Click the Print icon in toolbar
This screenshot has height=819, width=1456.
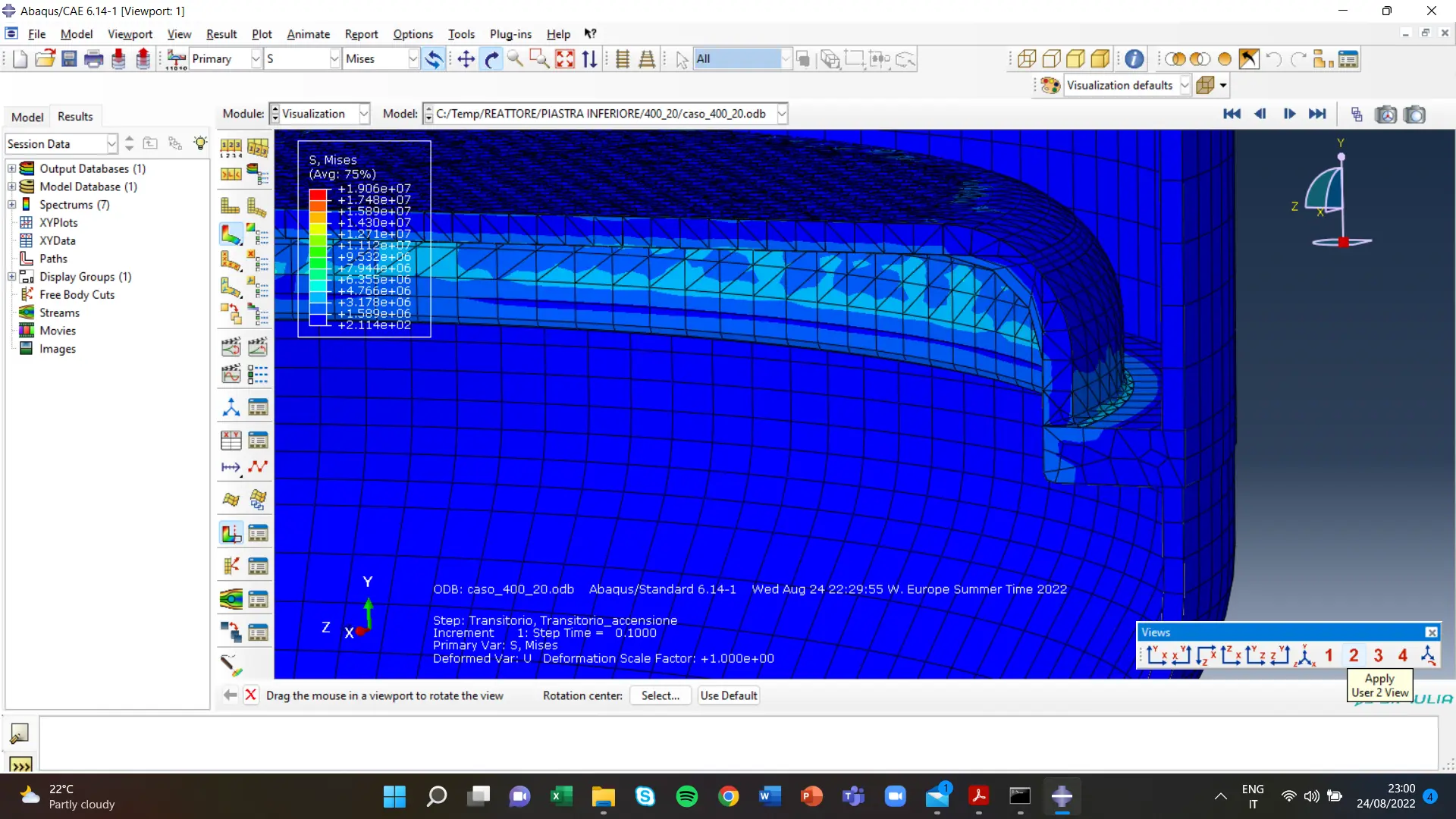(x=93, y=59)
